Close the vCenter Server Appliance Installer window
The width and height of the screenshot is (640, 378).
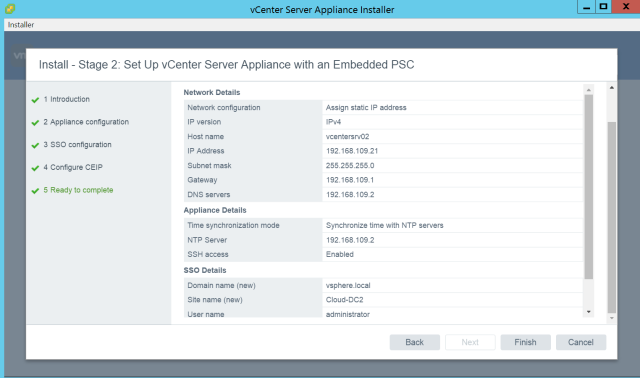coord(626,7)
